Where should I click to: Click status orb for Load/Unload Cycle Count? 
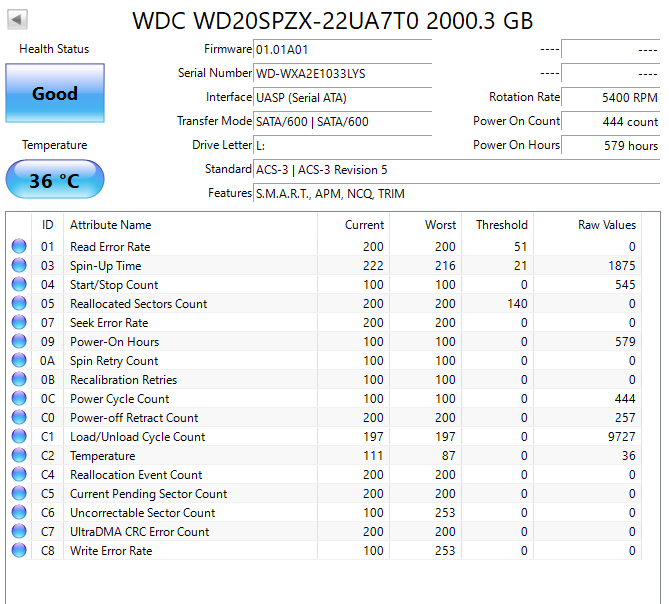click(19, 436)
